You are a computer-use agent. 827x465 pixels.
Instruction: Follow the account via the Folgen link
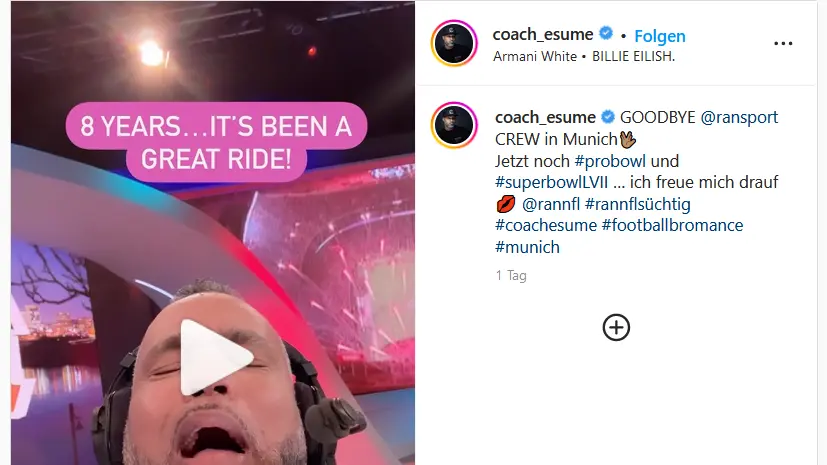pyautogui.click(x=660, y=36)
